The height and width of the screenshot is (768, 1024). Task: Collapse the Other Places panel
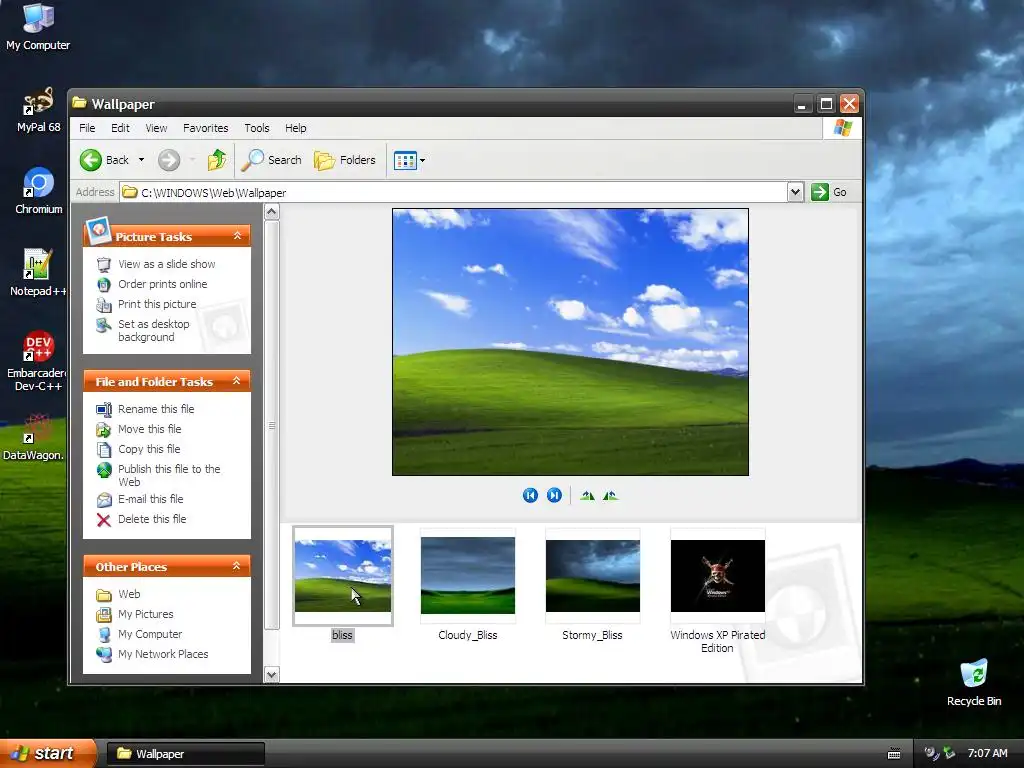click(x=237, y=566)
